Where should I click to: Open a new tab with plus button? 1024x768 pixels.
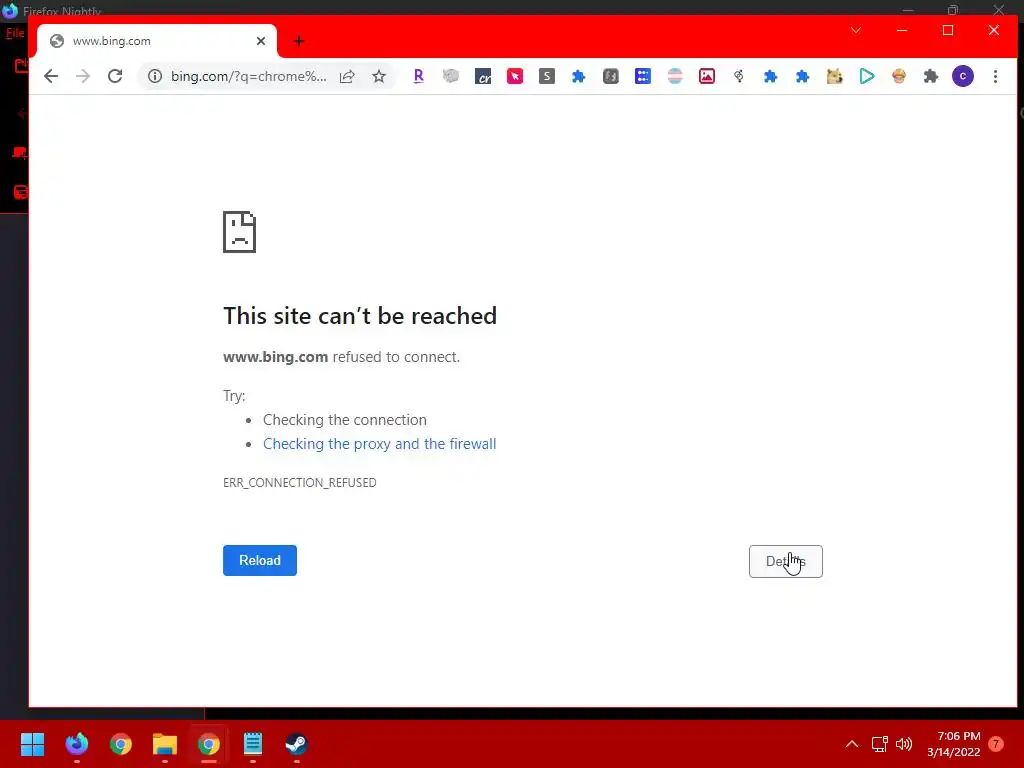pos(298,41)
